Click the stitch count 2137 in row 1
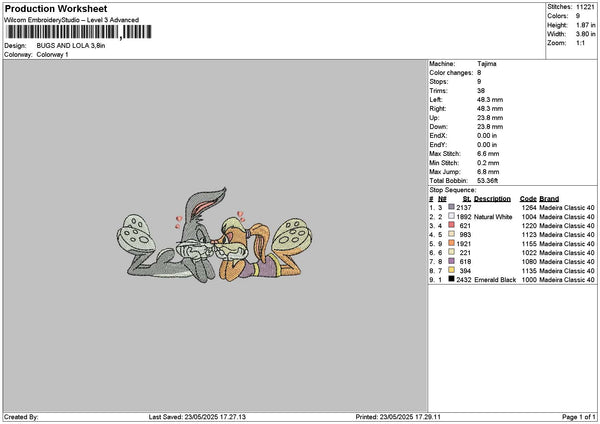The image size is (600, 424). [x=464, y=207]
